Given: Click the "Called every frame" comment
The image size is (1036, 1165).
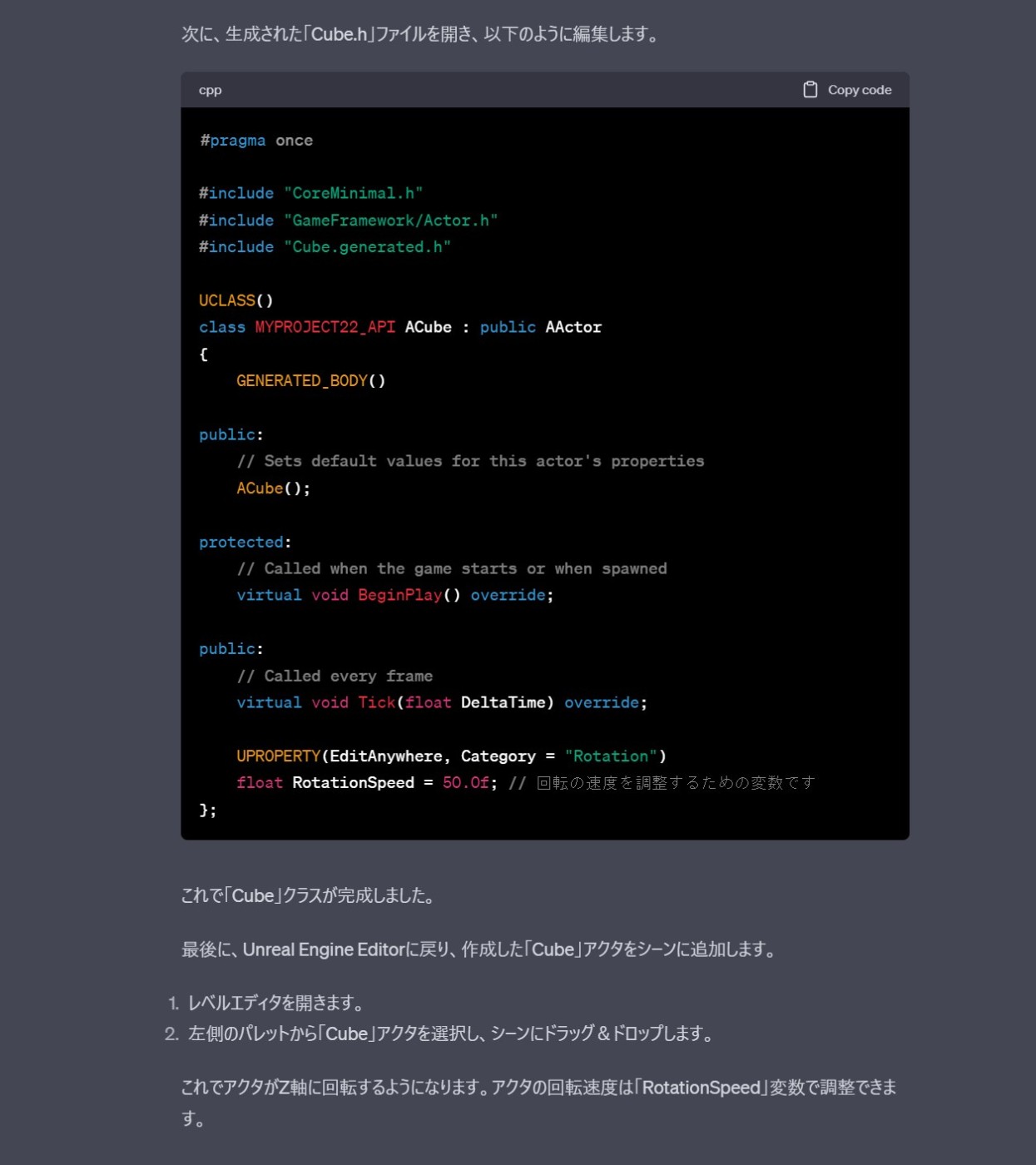Looking at the screenshot, I should [x=335, y=677].
